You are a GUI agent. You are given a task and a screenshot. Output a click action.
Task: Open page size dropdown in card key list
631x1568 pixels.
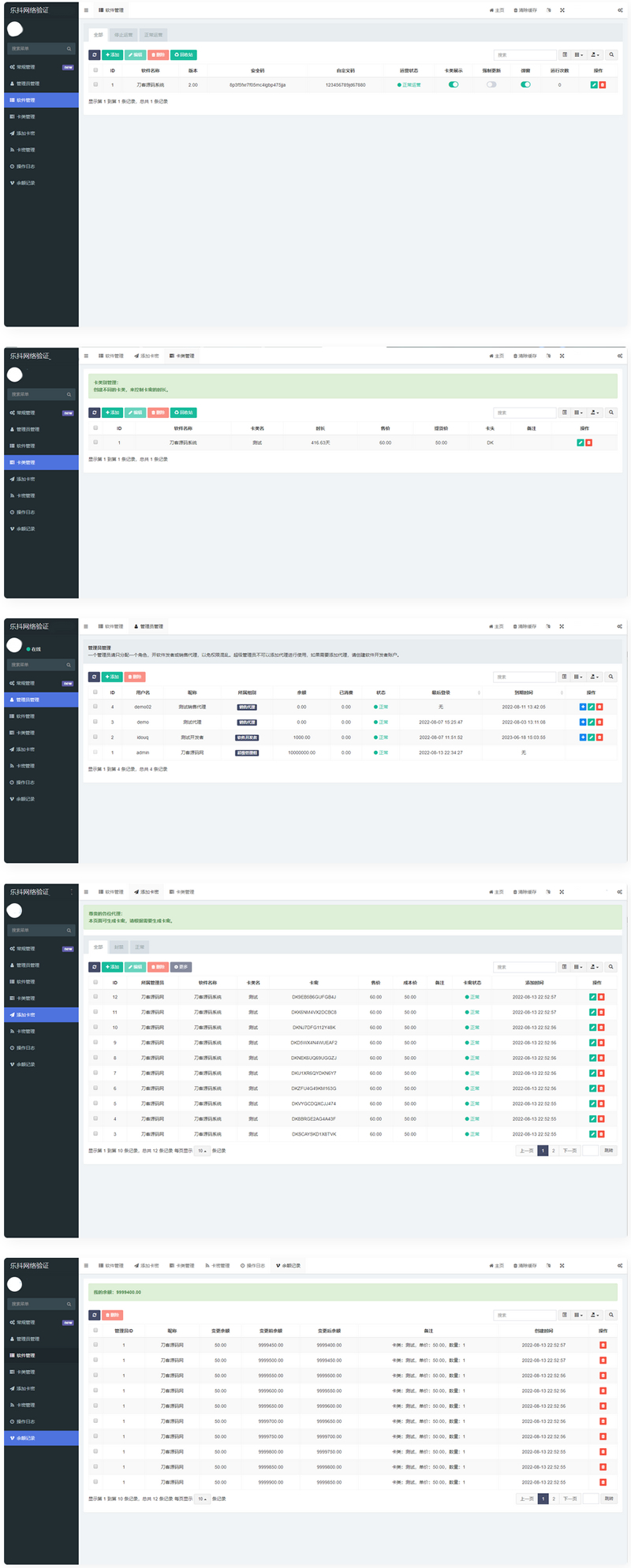[x=202, y=1151]
